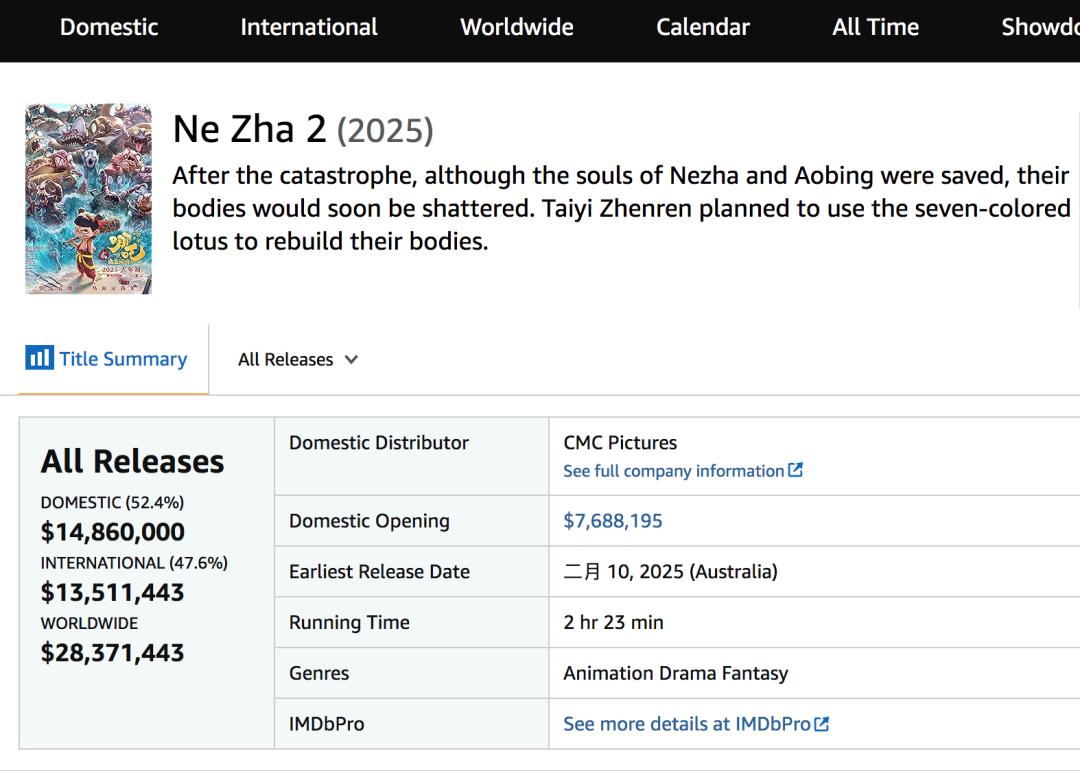Click external link icon after IMDbPro details
This screenshot has height=771, width=1080.
(x=822, y=724)
